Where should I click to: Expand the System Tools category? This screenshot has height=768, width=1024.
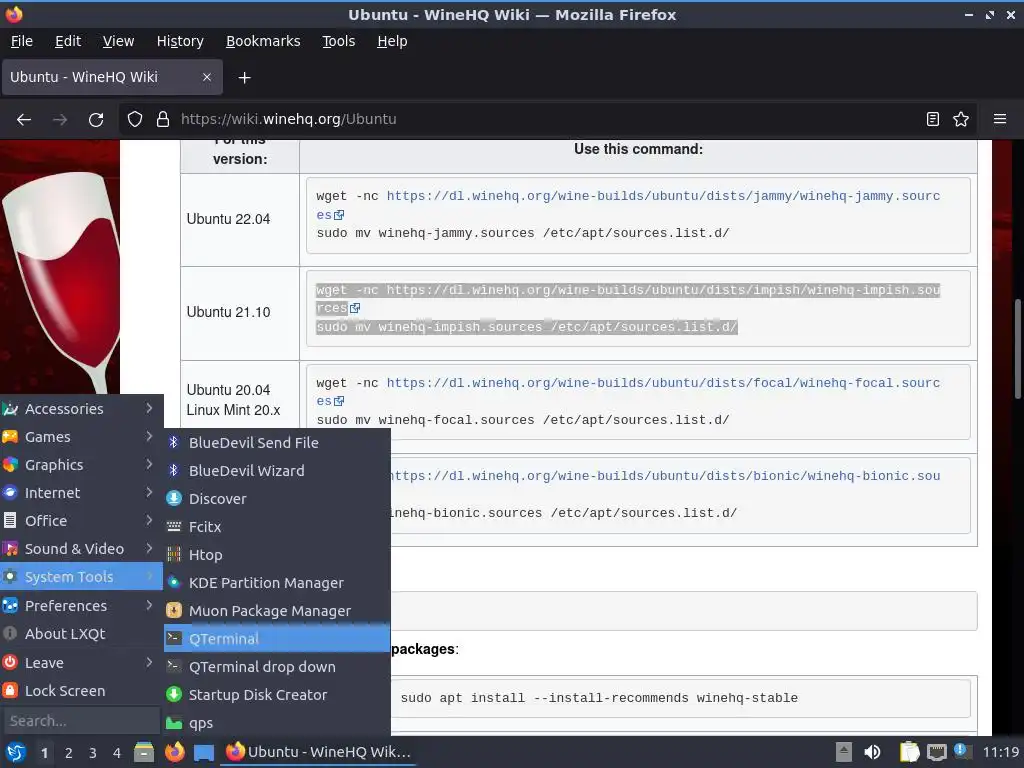tap(81, 577)
